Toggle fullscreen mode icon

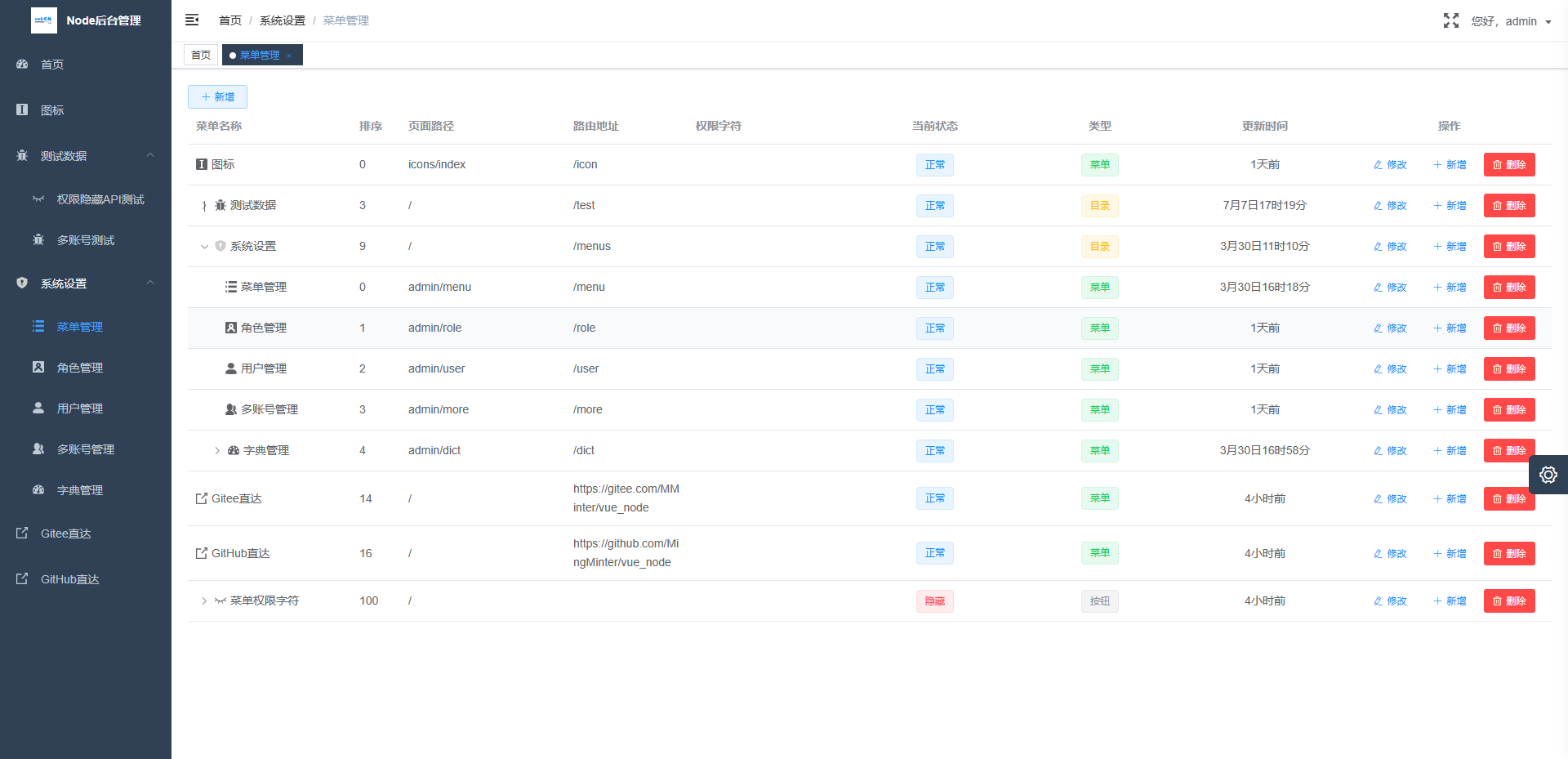pyautogui.click(x=1450, y=20)
